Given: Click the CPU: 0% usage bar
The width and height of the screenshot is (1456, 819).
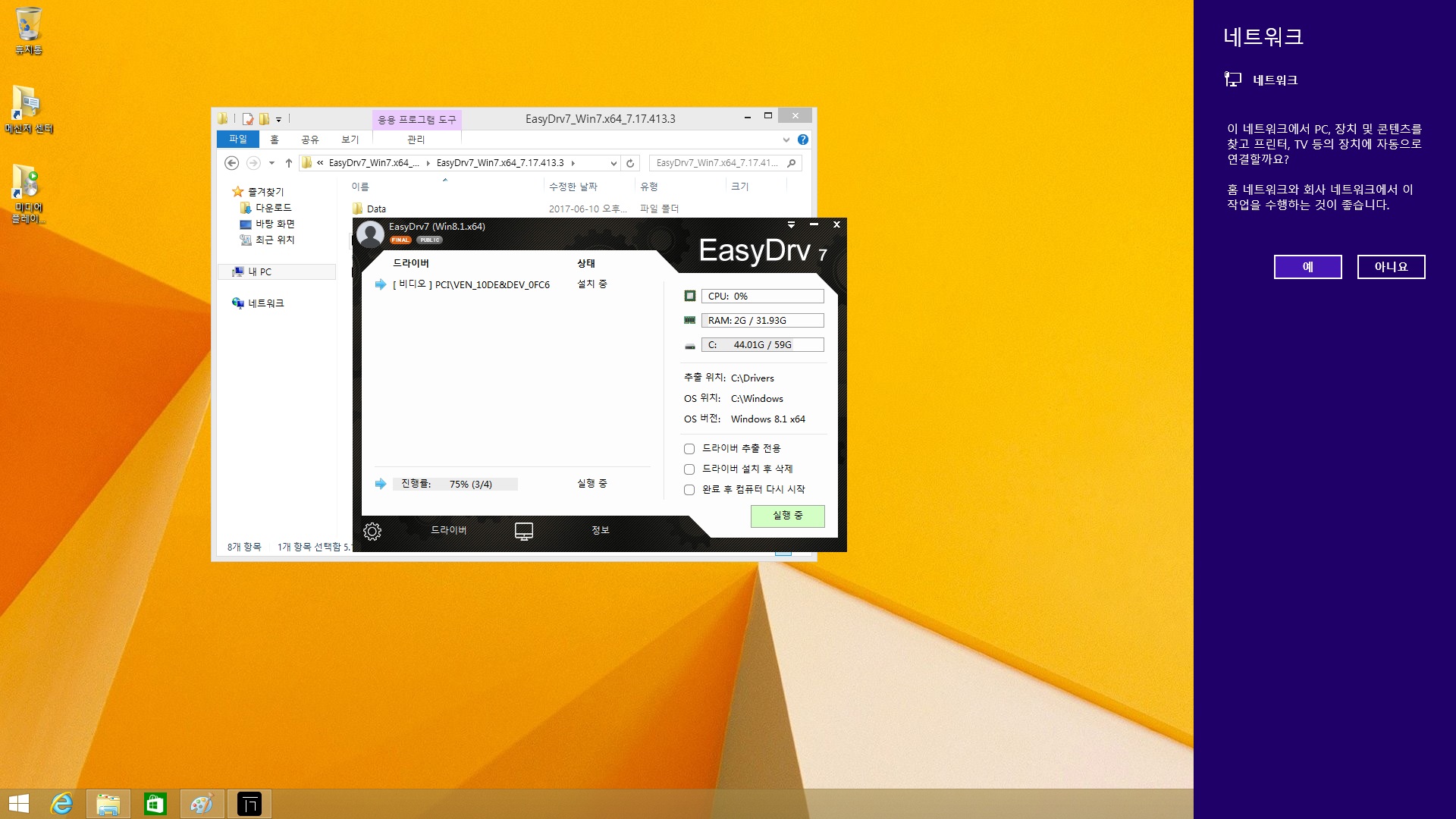Looking at the screenshot, I should (x=762, y=297).
